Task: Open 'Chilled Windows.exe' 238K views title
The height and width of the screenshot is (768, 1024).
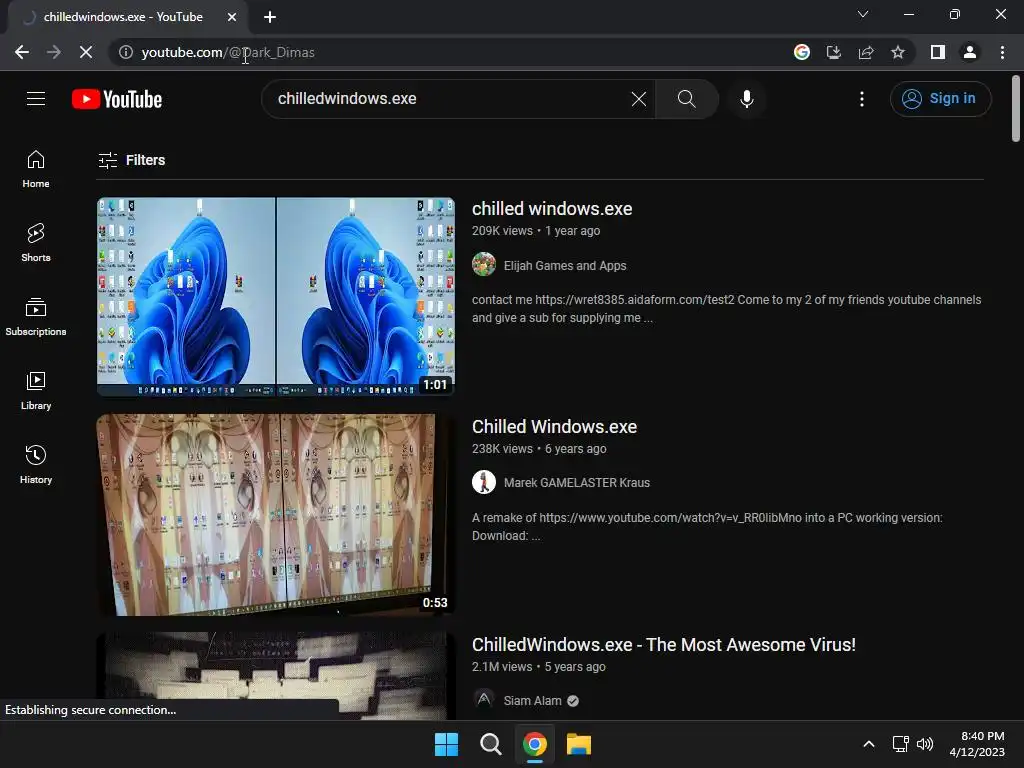Action: tap(554, 426)
